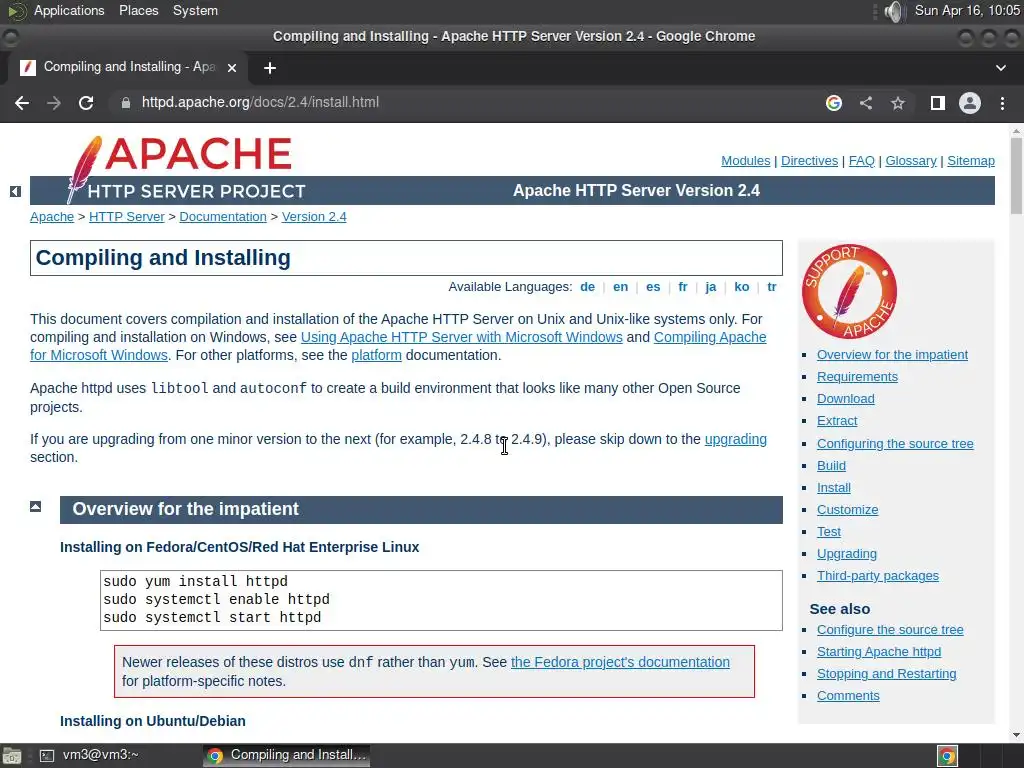Open a new tab with plus button

270,68
